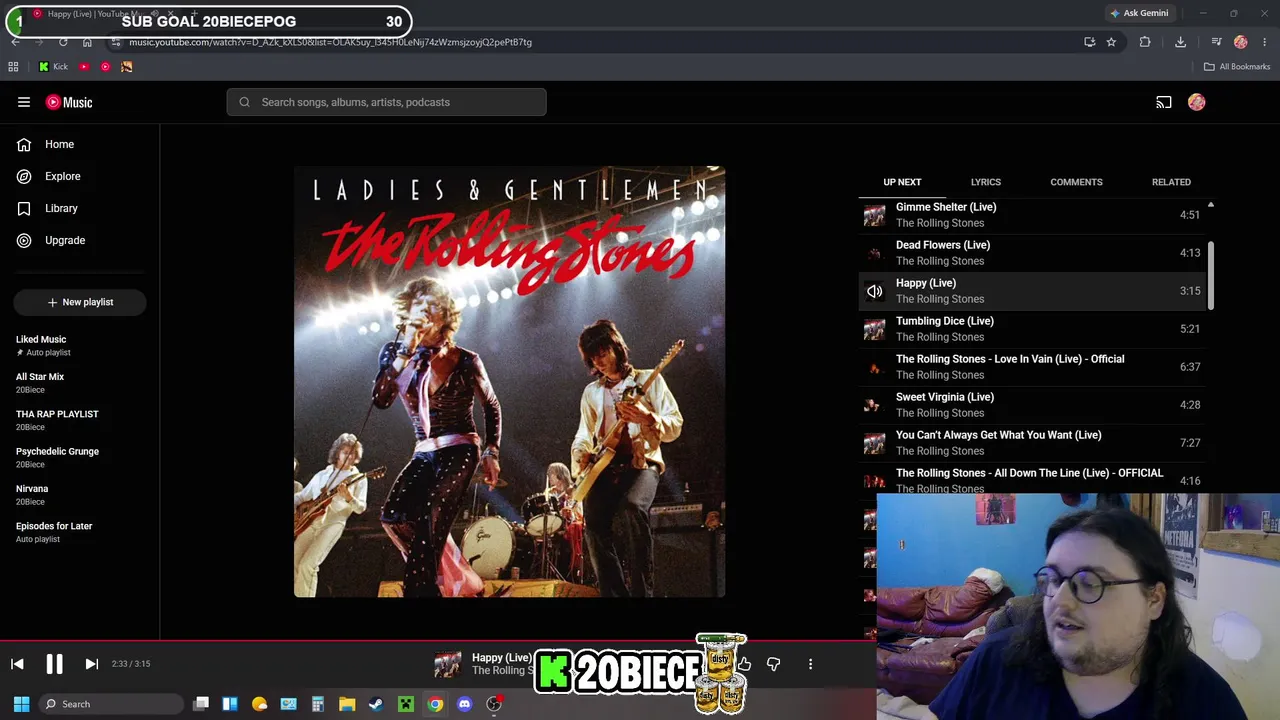
Task: Click the speaker icon on Happy (Live) row
Action: (x=875, y=291)
